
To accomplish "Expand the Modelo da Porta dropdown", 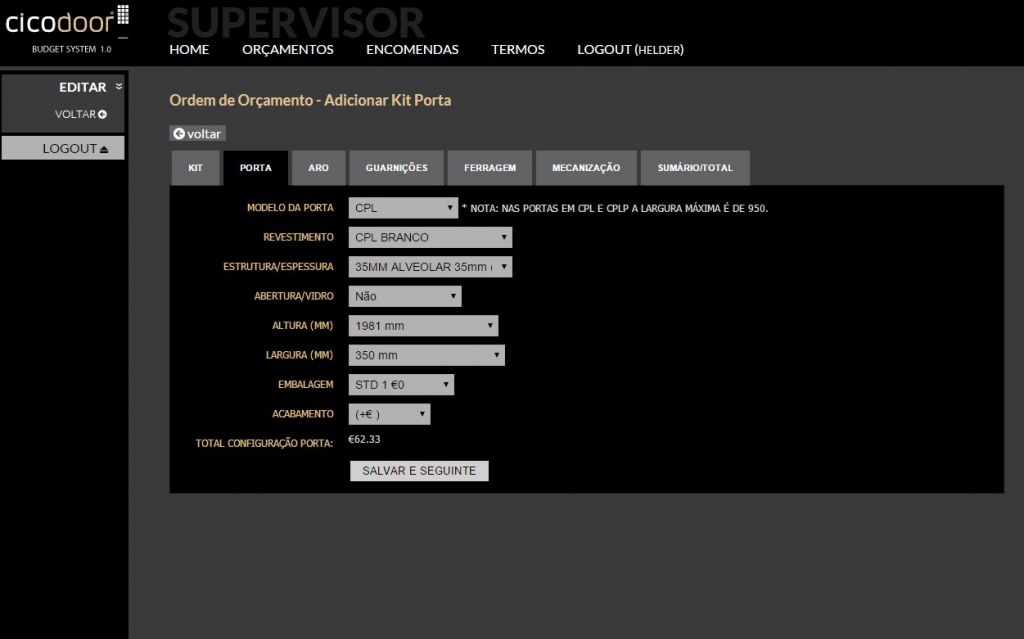I will click(x=404, y=208).
